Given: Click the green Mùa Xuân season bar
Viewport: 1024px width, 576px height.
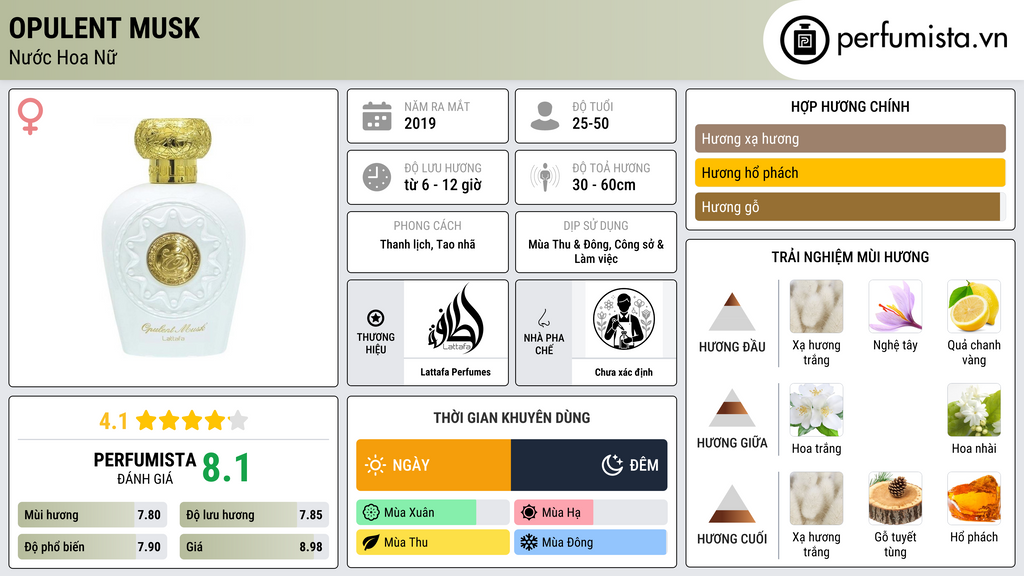Looking at the screenshot, I should [x=417, y=513].
